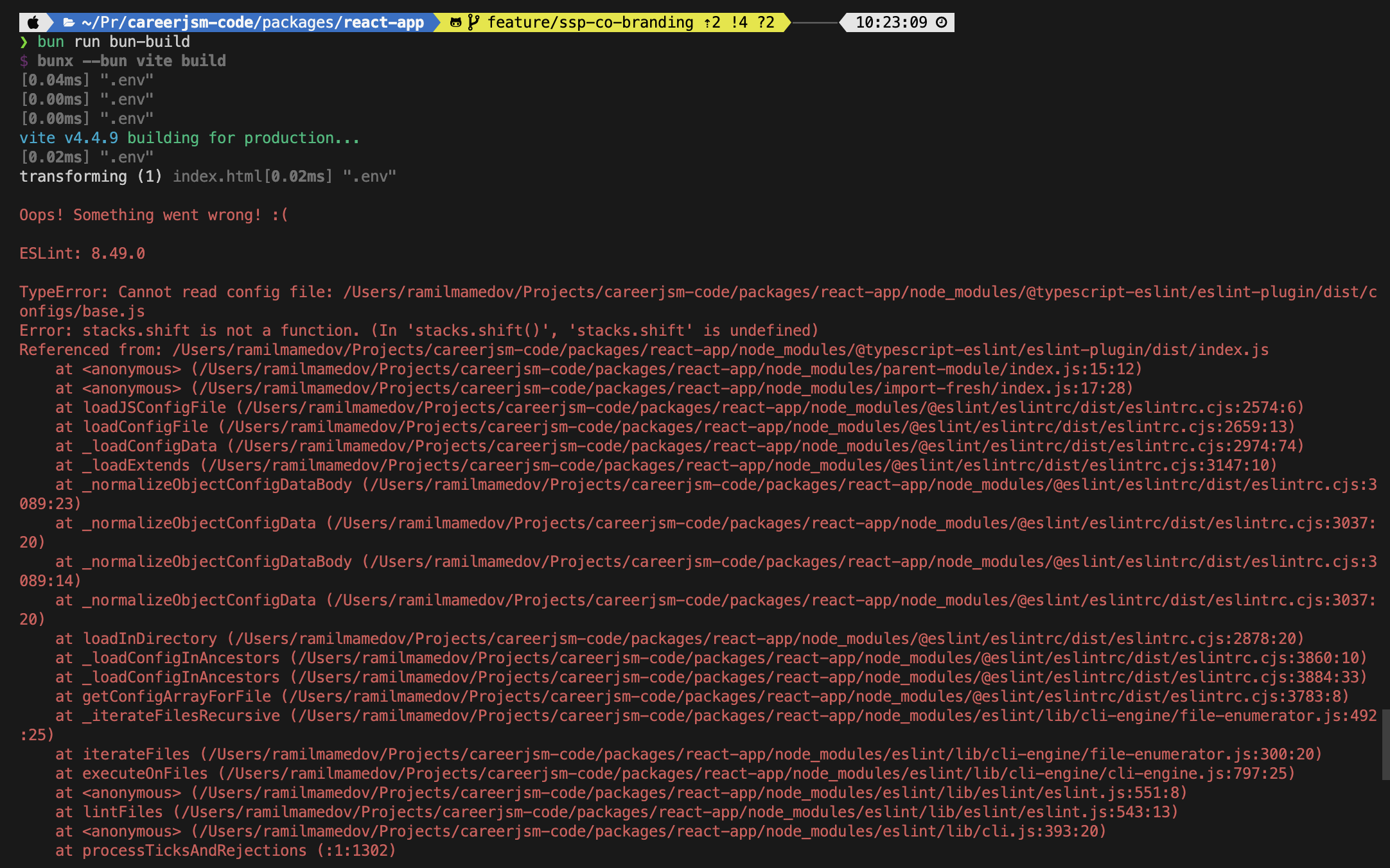Click the ahead-by-2 git status indicator
This screenshot has width=1390, height=868.
712,22
